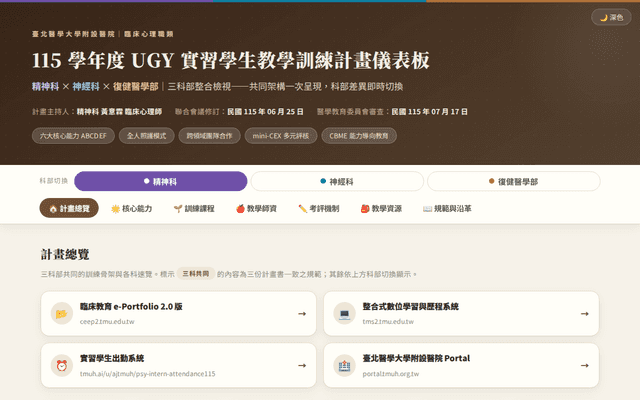This screenshot has width=640, height=400.
Task: Click the 115 學年度 UGY dashboard title
Action: [x=231, y=60]
